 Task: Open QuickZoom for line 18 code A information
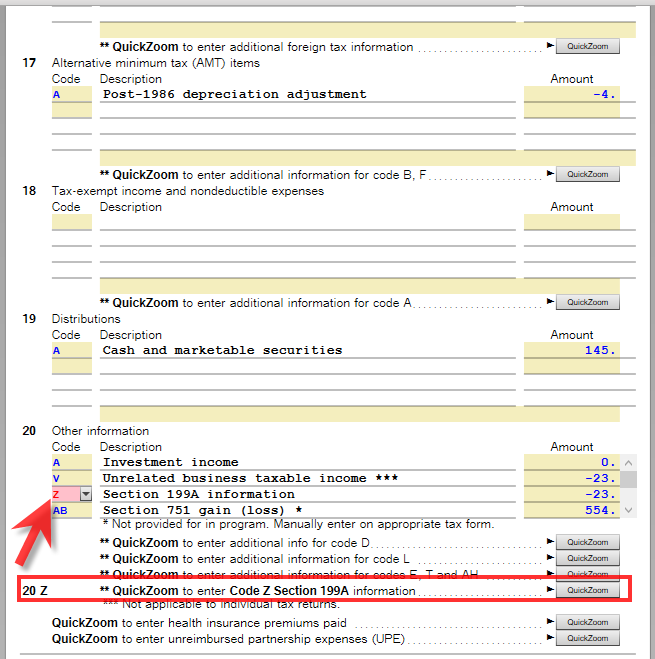587,303
